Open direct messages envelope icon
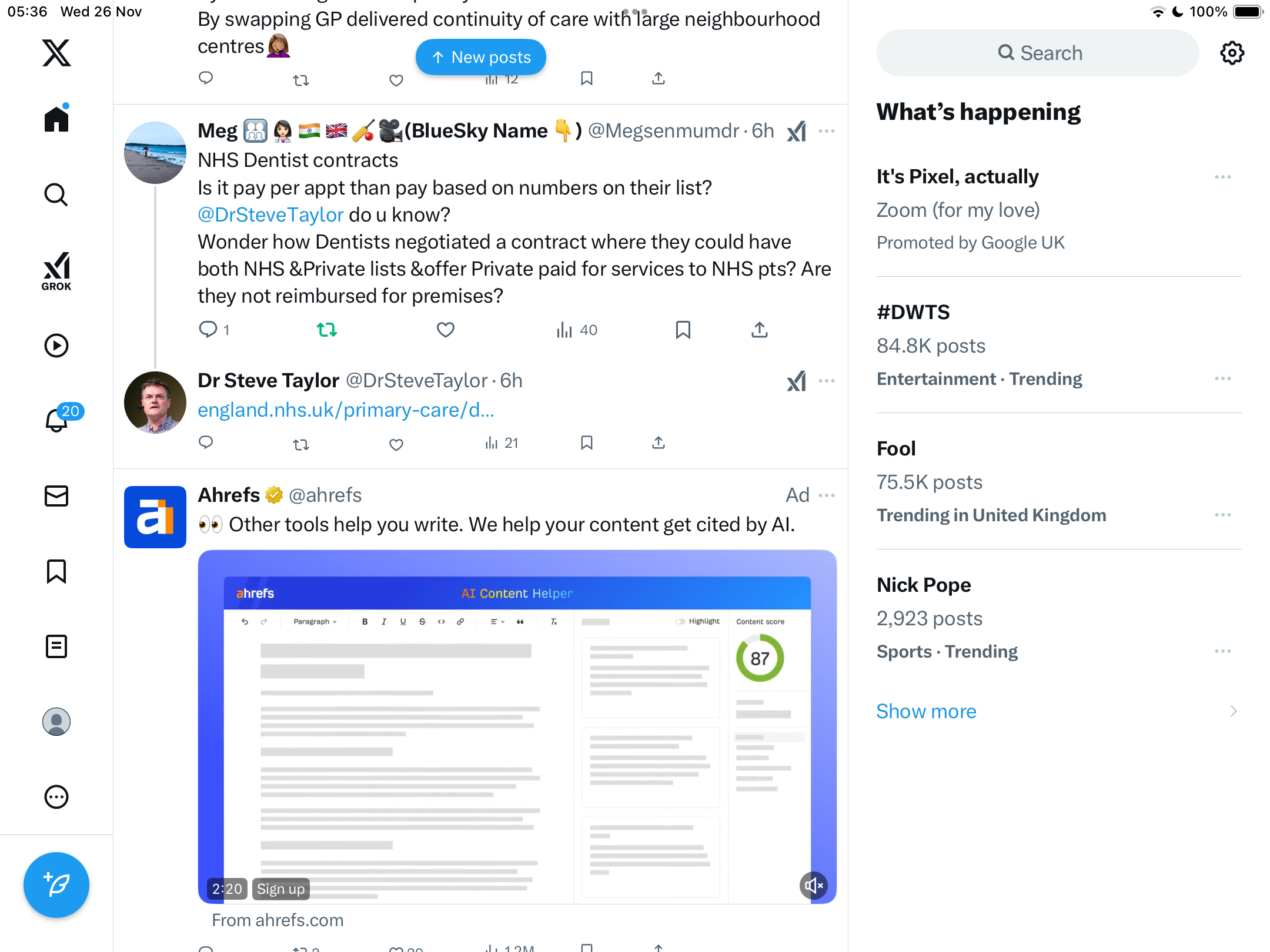This screenshot has height=952, width=1270. pyautogui.click(x=56, y=496)
